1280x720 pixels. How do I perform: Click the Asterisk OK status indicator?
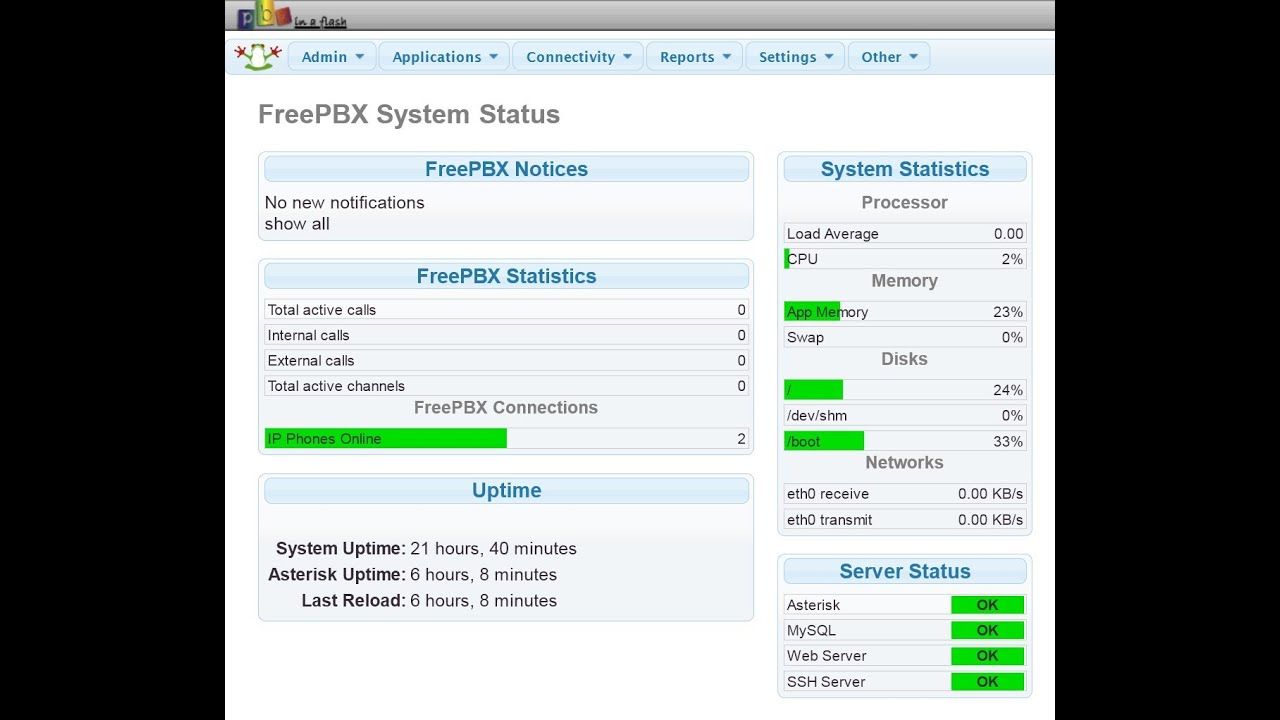click(987, 605)
